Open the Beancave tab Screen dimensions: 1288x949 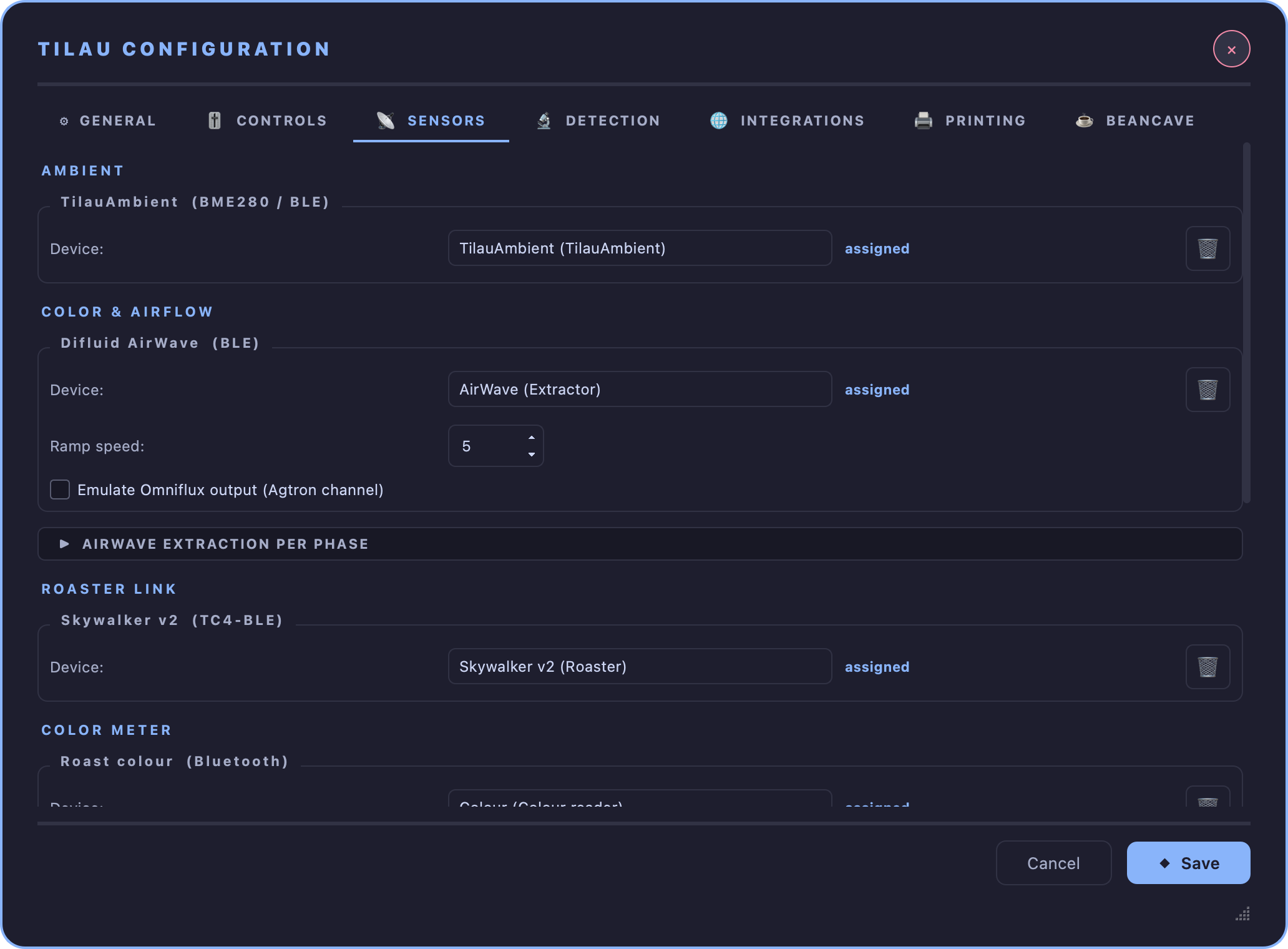tap(1134, 120)
